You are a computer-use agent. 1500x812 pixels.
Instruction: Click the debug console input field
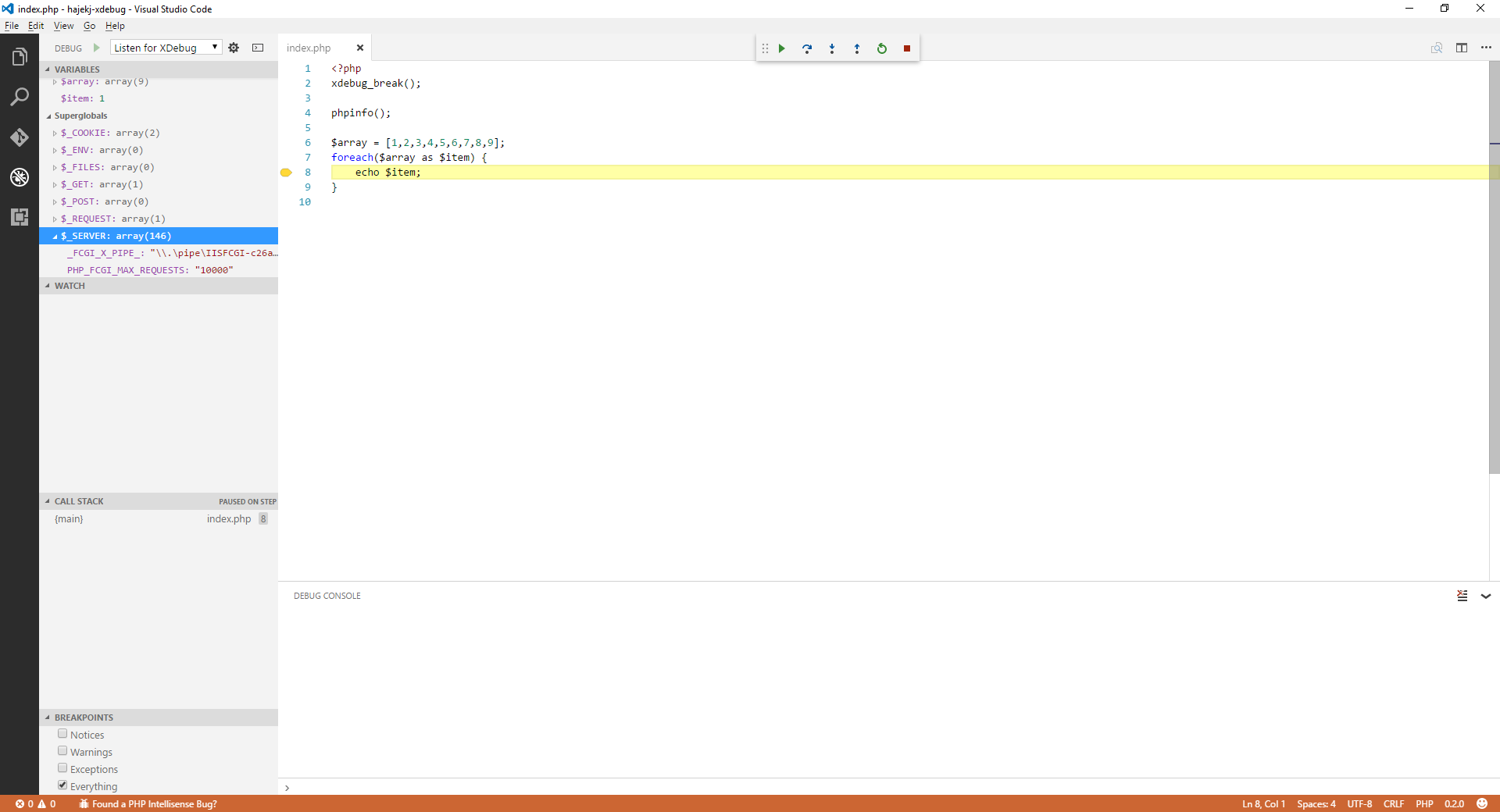pos(883,787)
